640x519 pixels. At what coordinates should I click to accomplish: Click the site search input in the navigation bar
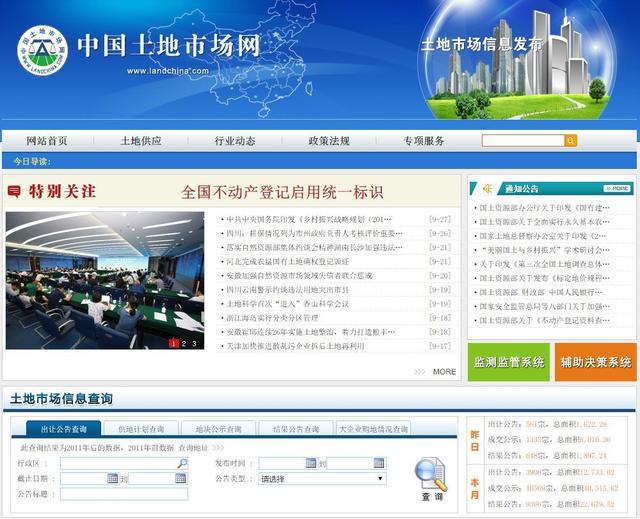(523, 140)
